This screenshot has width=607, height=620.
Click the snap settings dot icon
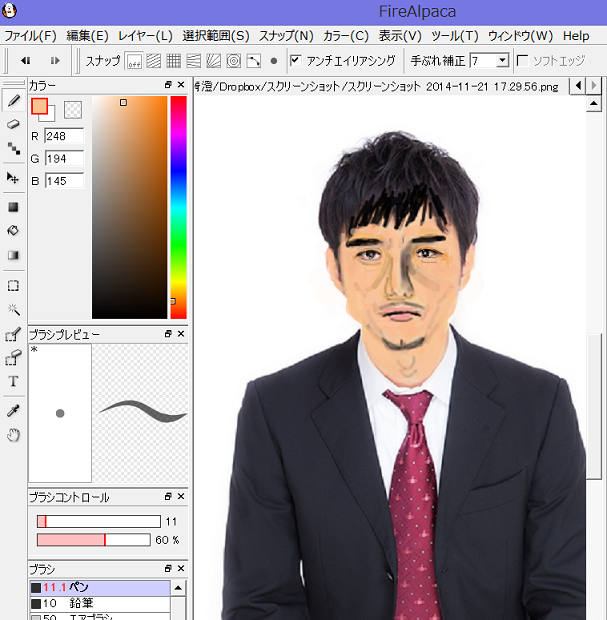point(274,61)
